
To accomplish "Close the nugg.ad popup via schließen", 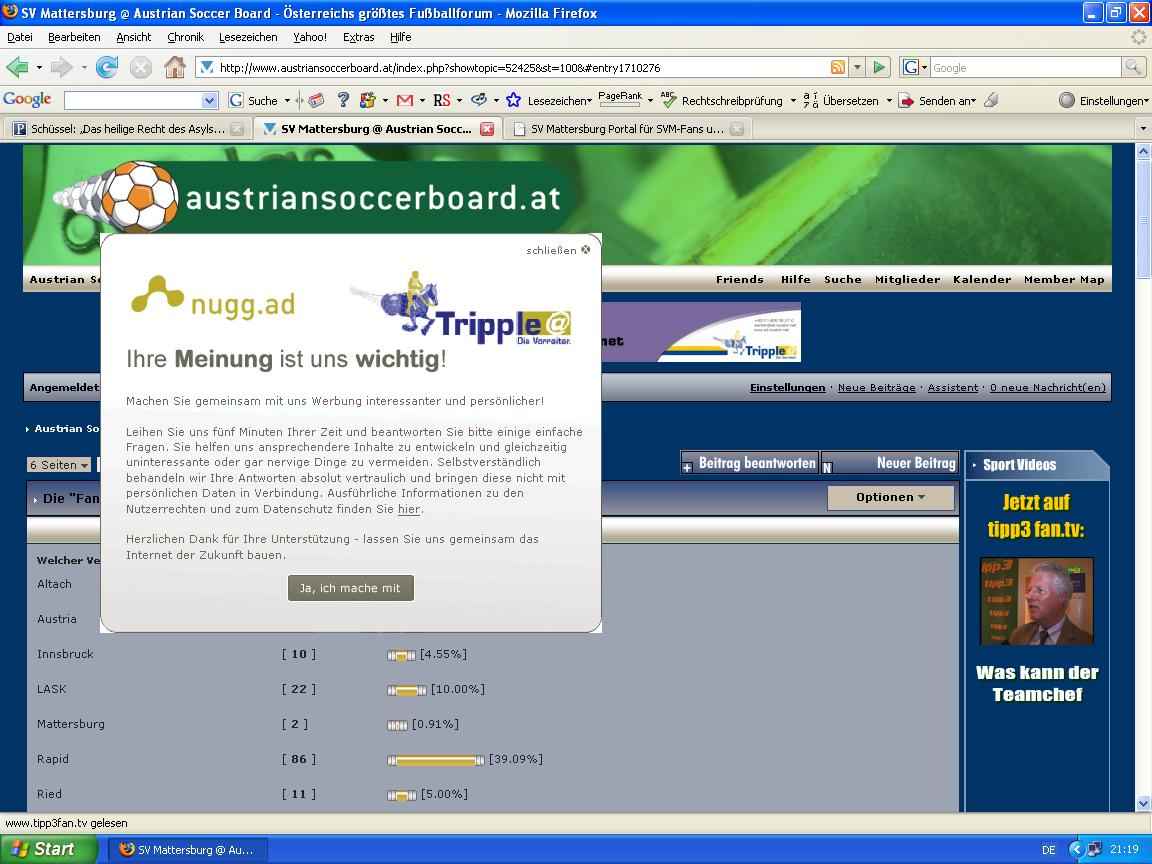I will coord(558,250).
